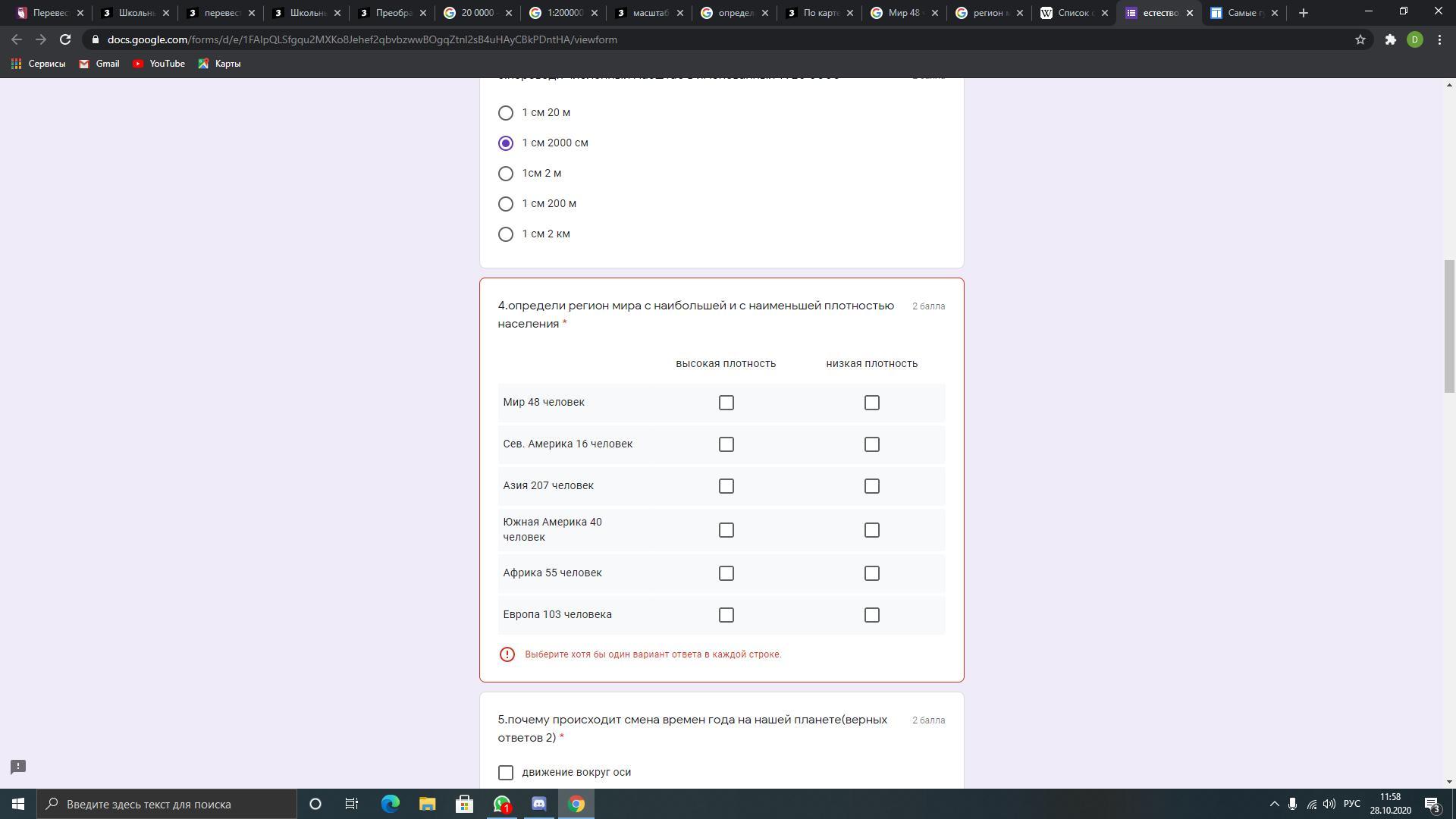Bookmark this page with star icon
The width and height of the screenshot is (1456, 819).
[1360, 39]
